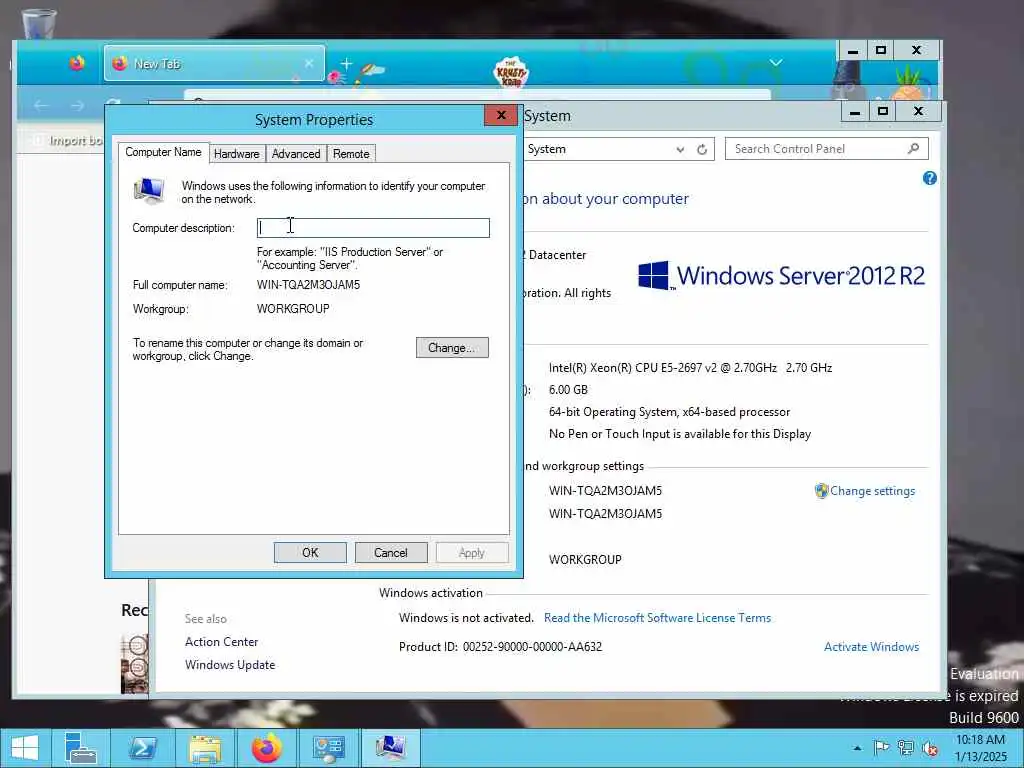Close the New Tab in Firefox
Viewport: 1024px width, 768px height.
(x=309, y=63)
